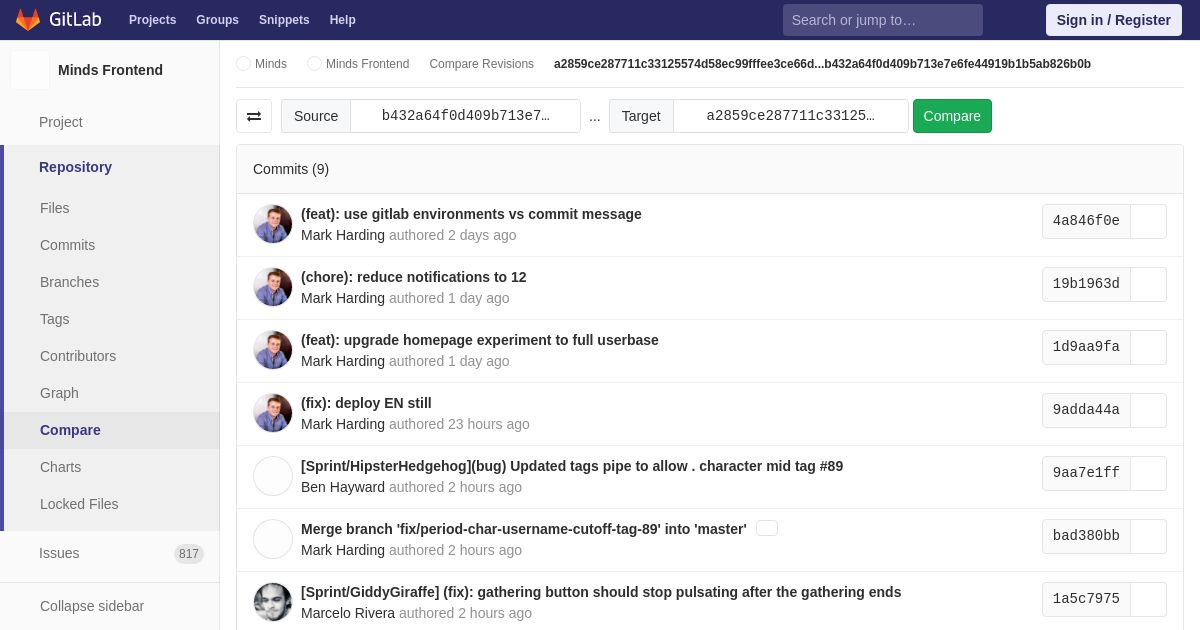Go to Branches in sidebar
Viewport: 1200px width, 630px height.
(69, 282)
